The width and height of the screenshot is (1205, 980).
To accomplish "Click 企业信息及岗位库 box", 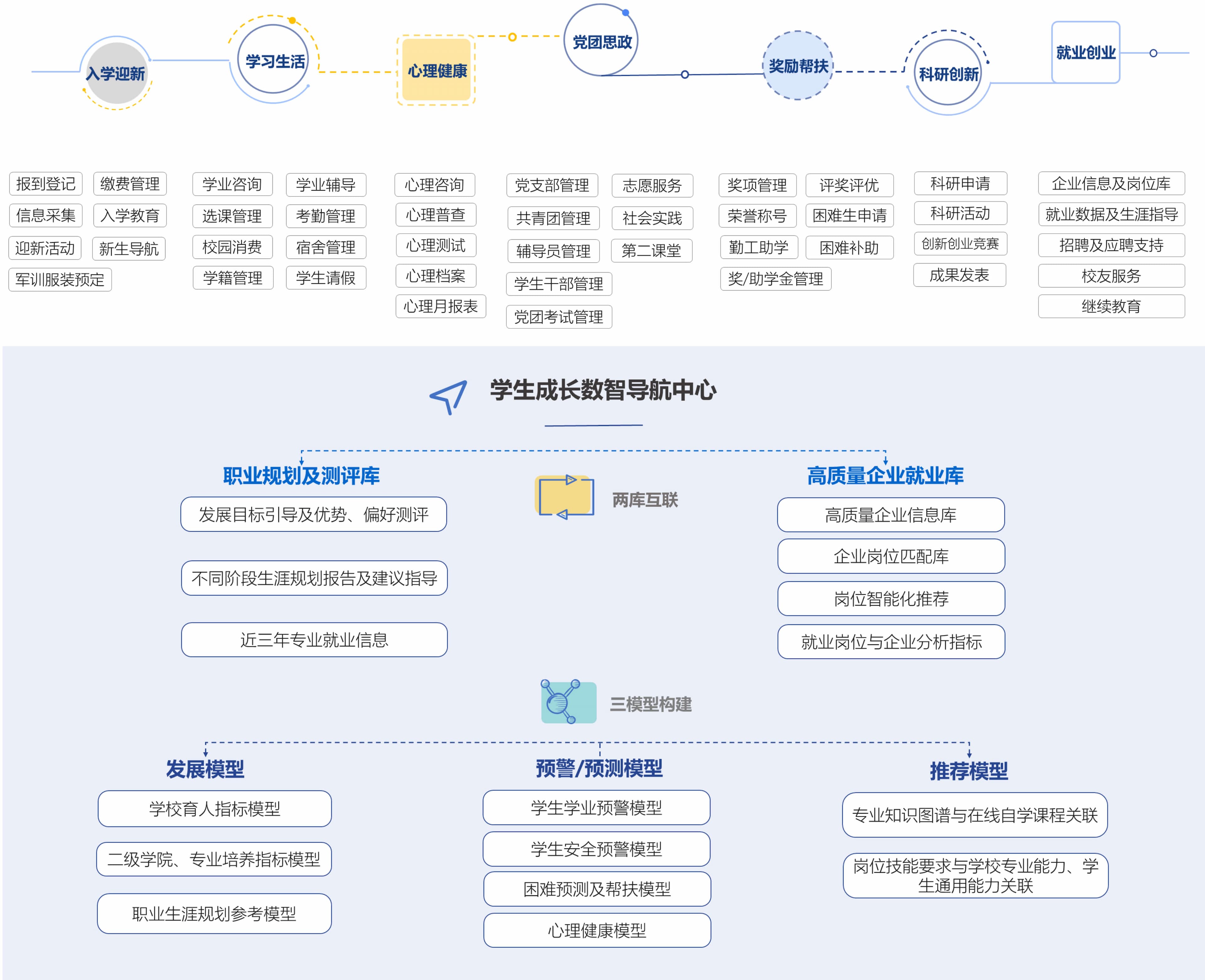I will click(x=1111, y=184).
